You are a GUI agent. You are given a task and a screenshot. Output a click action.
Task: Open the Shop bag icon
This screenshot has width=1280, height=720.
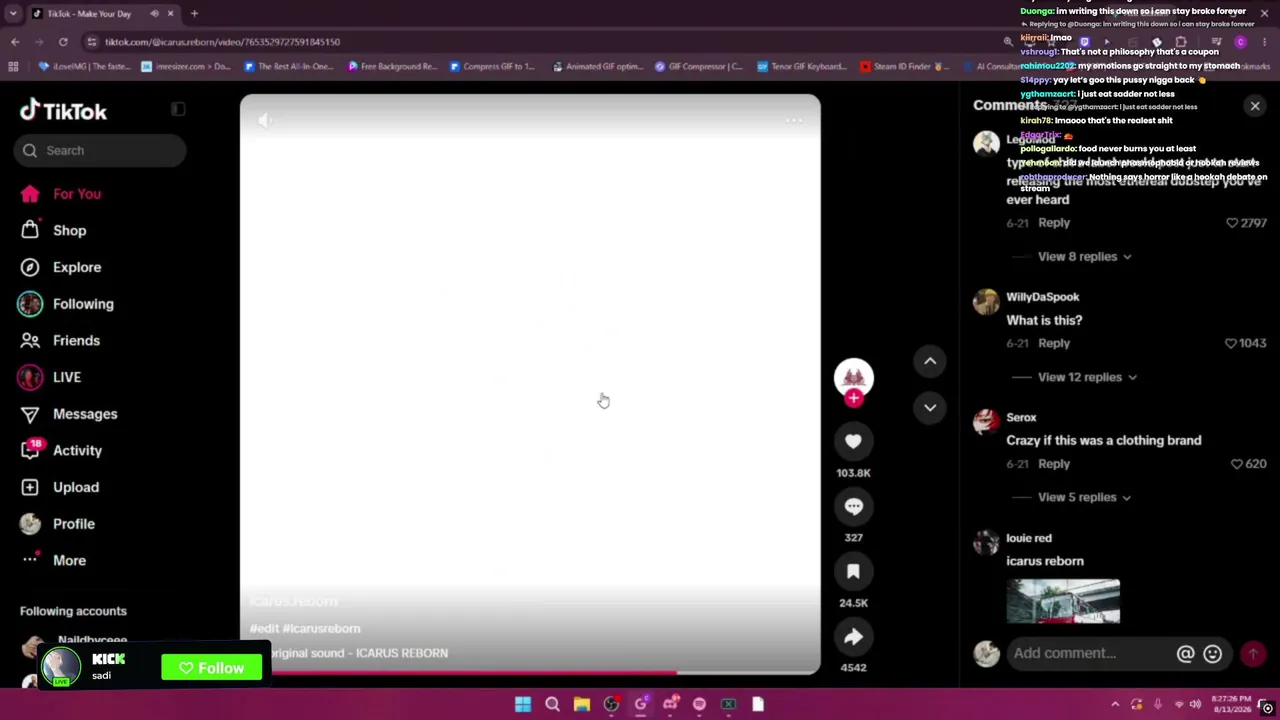[x=30, y=230]
